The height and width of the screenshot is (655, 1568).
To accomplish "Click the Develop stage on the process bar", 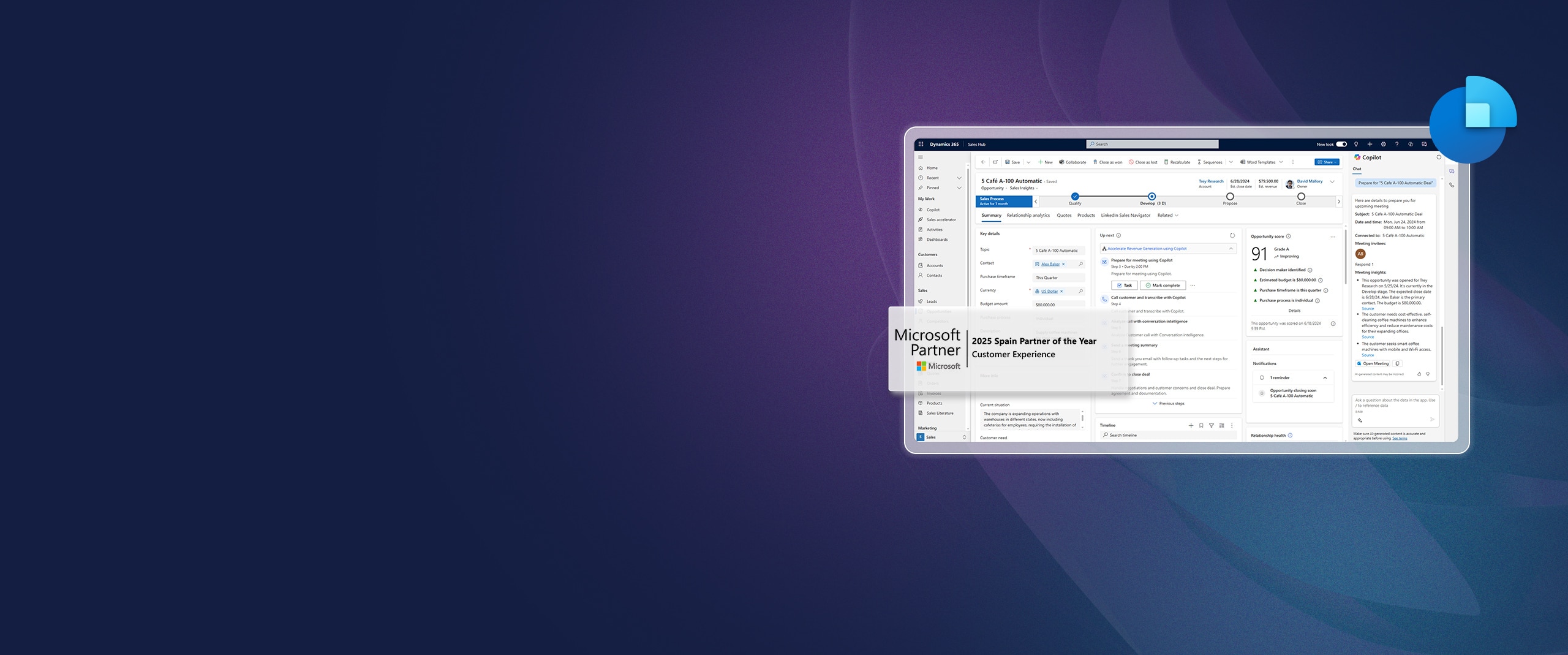I will 1151,196.
